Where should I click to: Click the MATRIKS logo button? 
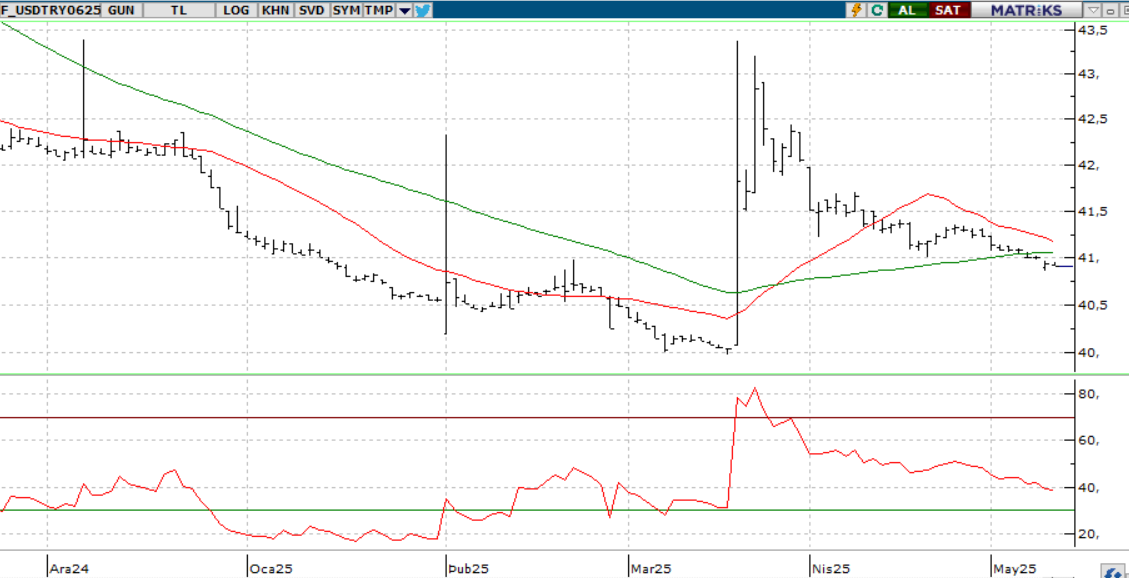(x=1026, y=10)
